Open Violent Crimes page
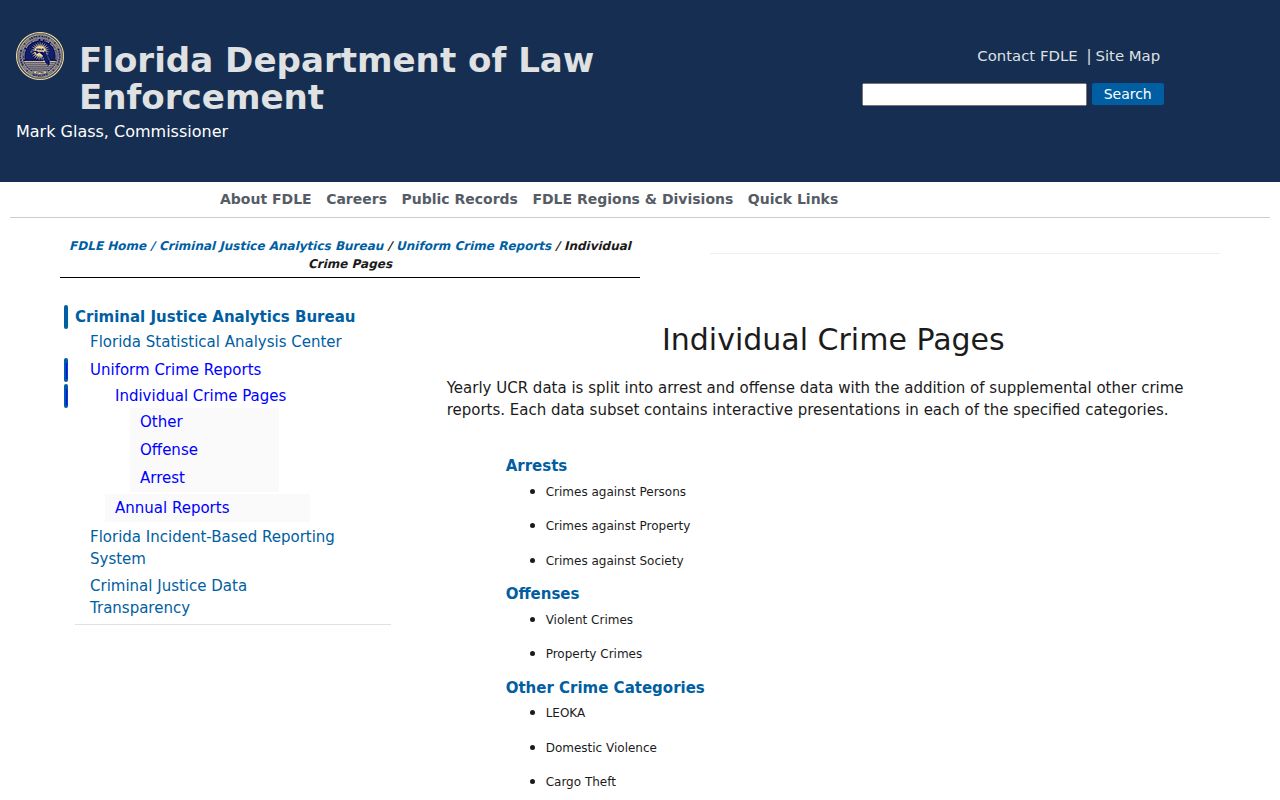 [589, 620]
